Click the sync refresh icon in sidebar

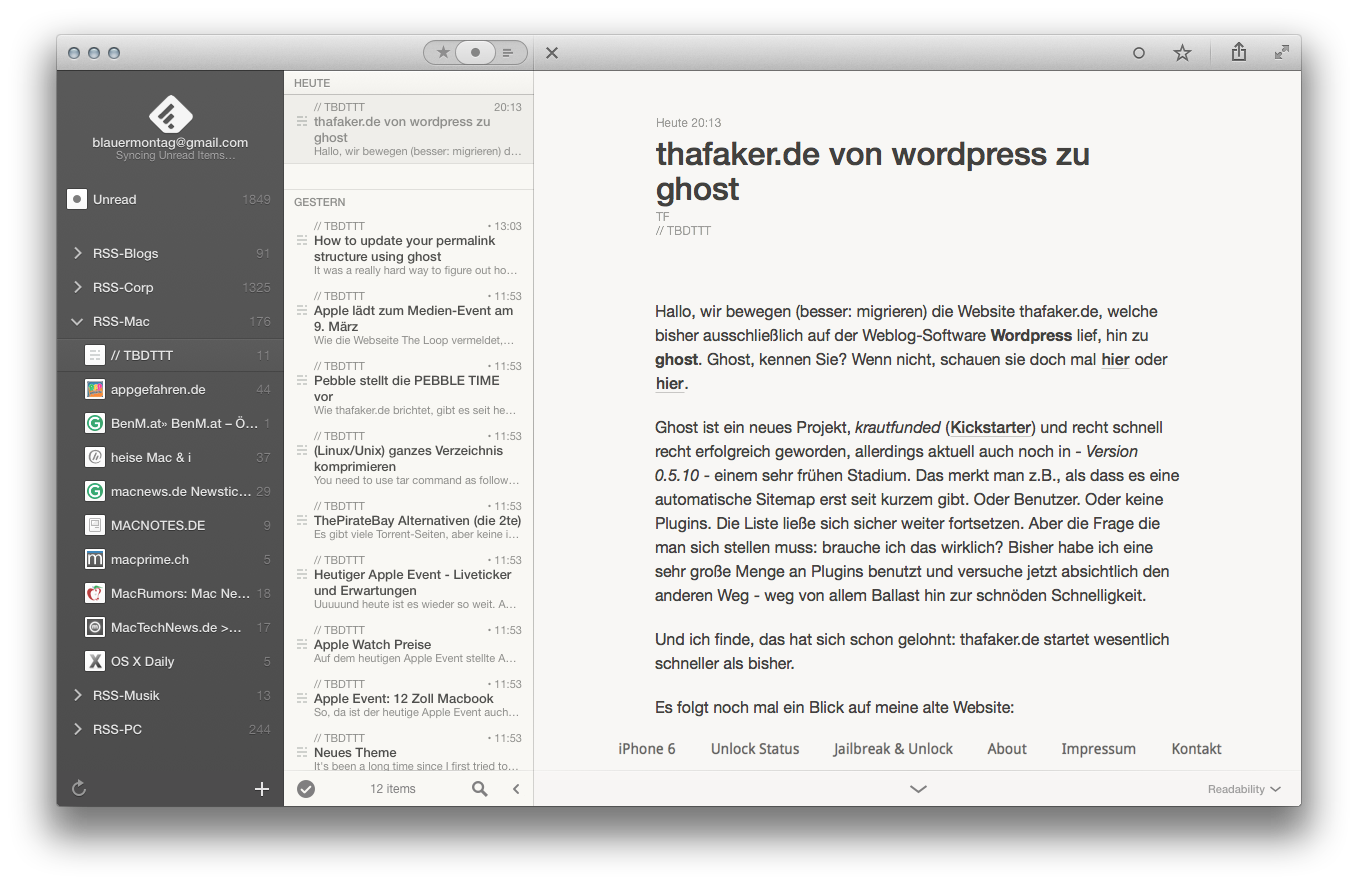click(78, 788)
